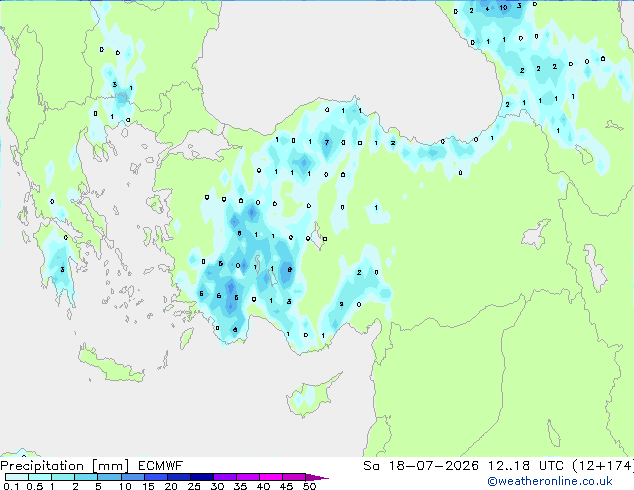Viewport: 634px width, 490px height.
Task: Click the 25–30 mm dark blue legend swatch
Action: click(x=201, y=477)
